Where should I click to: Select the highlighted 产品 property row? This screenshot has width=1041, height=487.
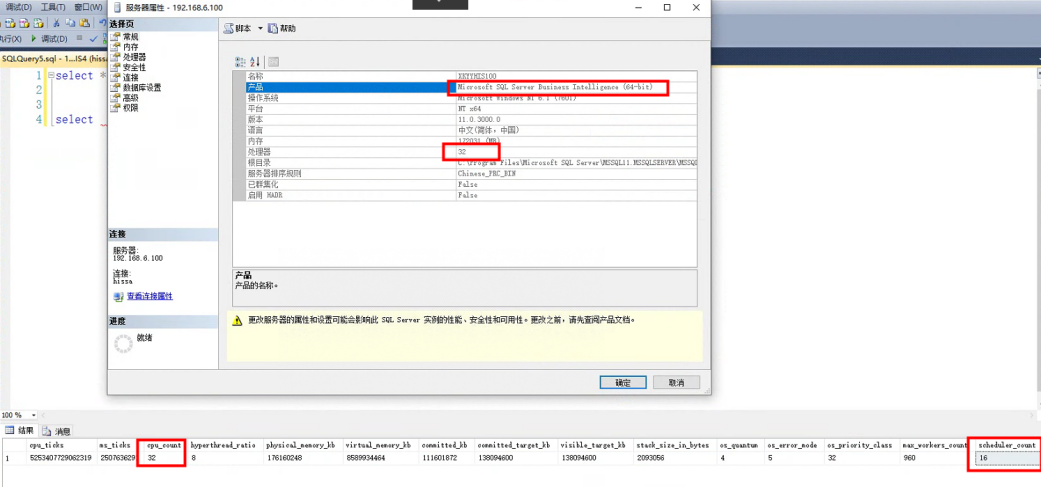(471, 87)
